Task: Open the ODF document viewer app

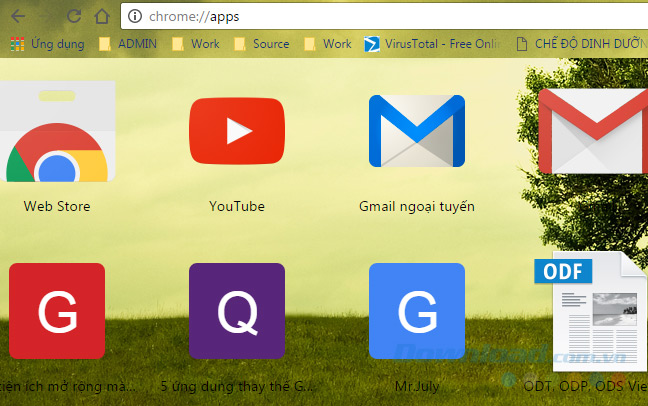Action: (592, 311)
